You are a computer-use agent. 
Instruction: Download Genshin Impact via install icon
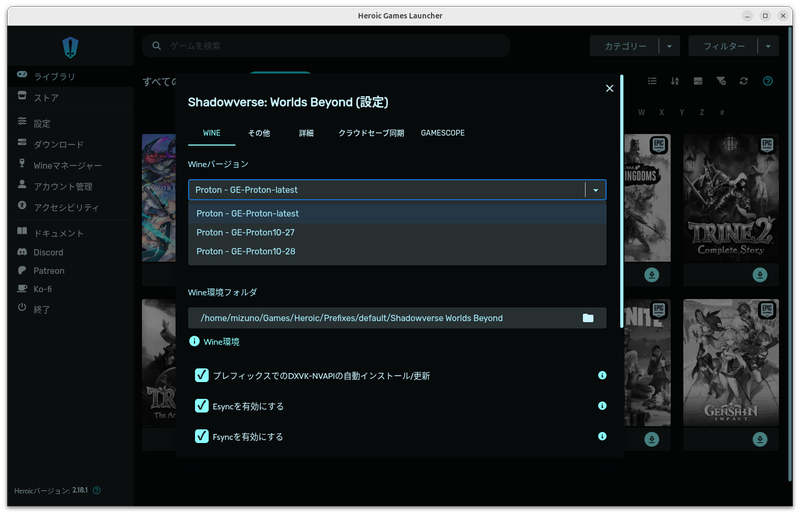(x=760, y=439)
